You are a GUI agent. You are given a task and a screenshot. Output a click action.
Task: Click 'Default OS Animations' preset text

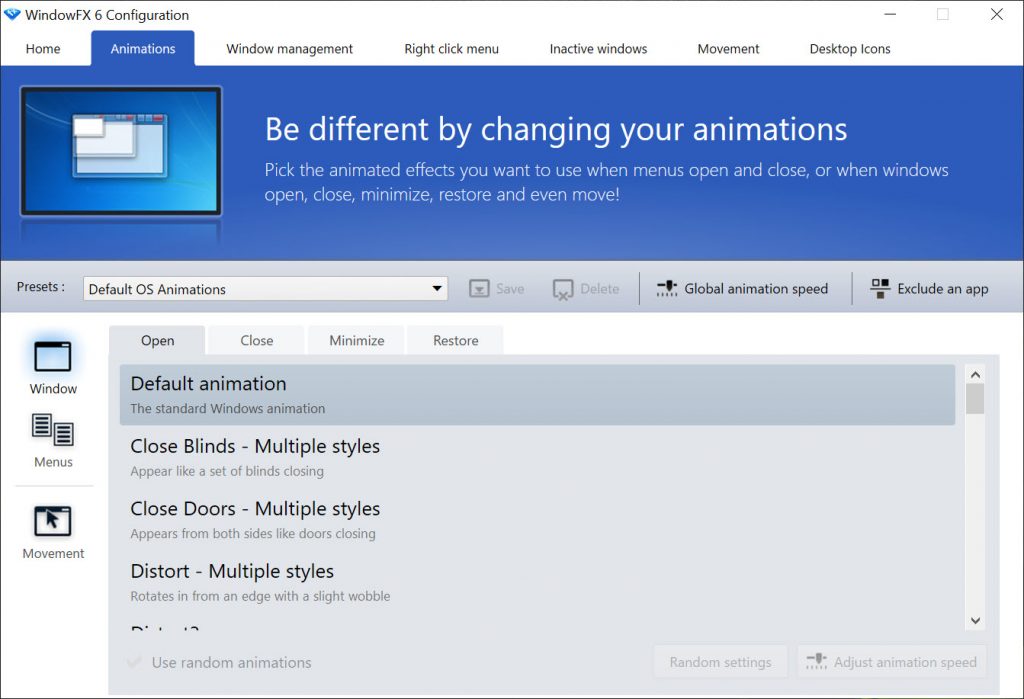(157, 289)
